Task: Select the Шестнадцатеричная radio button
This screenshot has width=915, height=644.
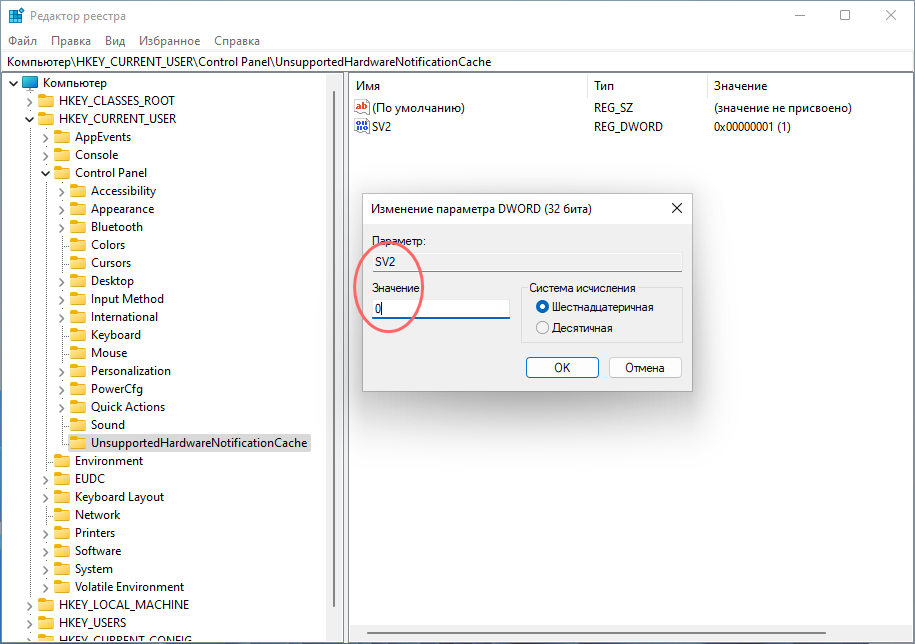Action: pyautogui.click(x=542, y=307)
